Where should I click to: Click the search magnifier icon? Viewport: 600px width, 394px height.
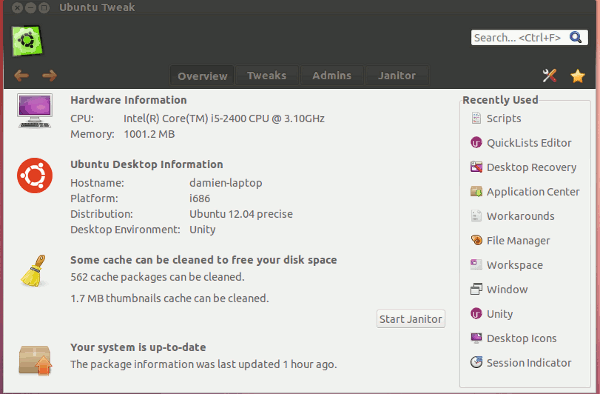tap(576, 37)
